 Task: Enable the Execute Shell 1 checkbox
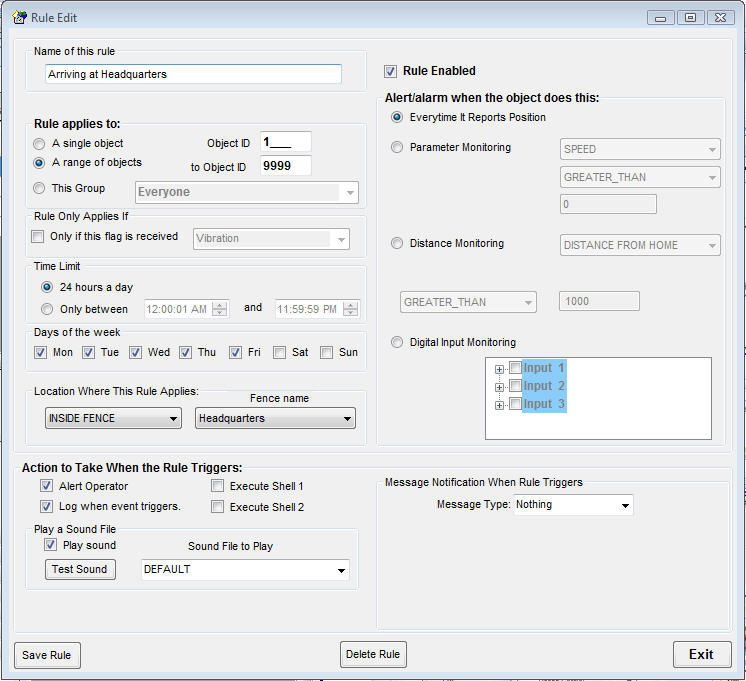(217, 486)
